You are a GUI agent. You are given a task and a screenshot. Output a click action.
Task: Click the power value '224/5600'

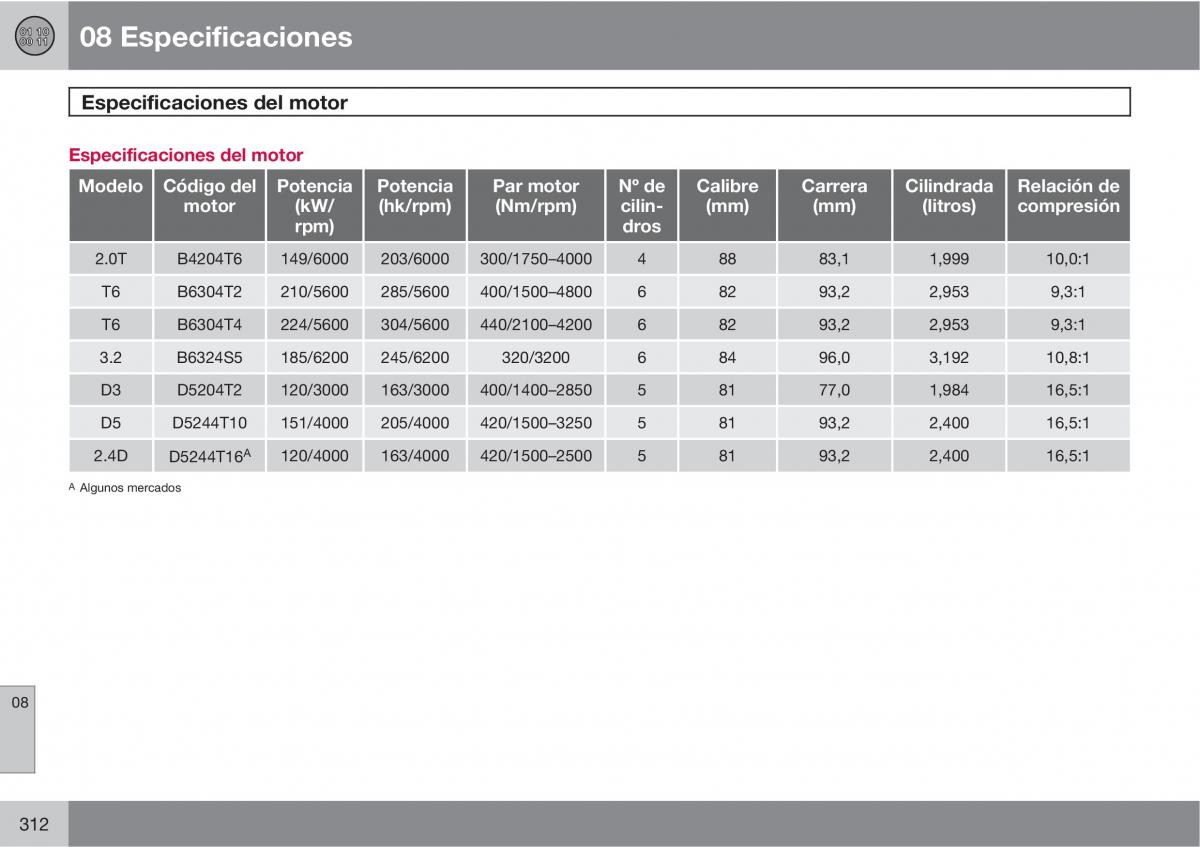click(314, 325)
